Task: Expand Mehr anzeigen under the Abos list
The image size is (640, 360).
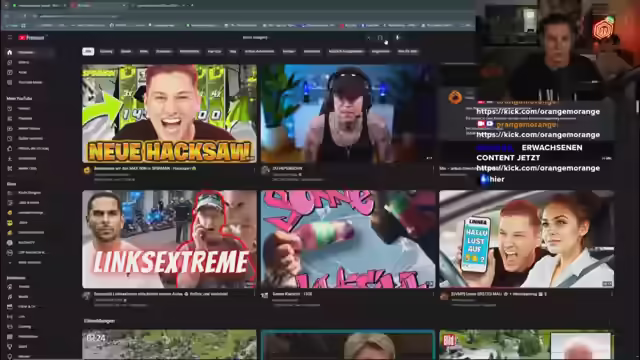Action: [x=28, y=262]
